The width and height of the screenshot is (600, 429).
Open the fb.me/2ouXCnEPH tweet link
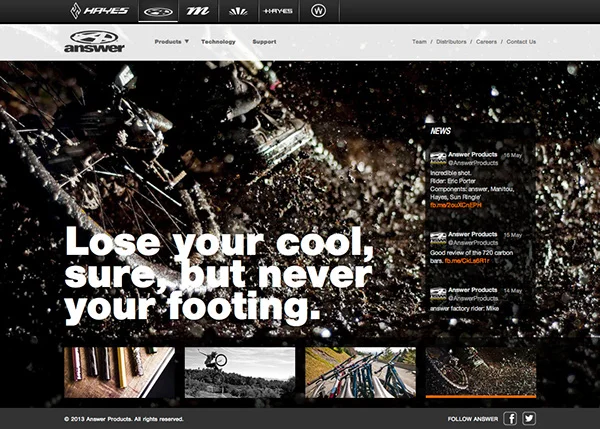[x=456, y=205]
